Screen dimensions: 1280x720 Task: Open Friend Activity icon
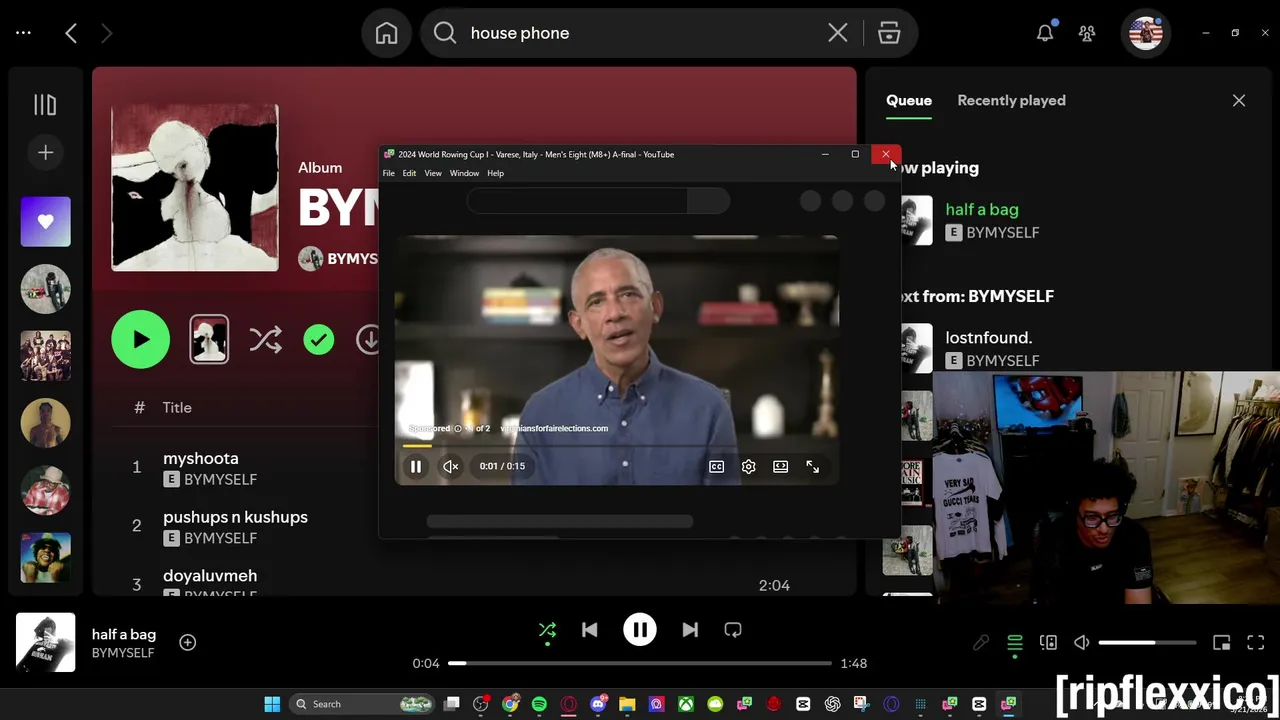coord(1087,33)
